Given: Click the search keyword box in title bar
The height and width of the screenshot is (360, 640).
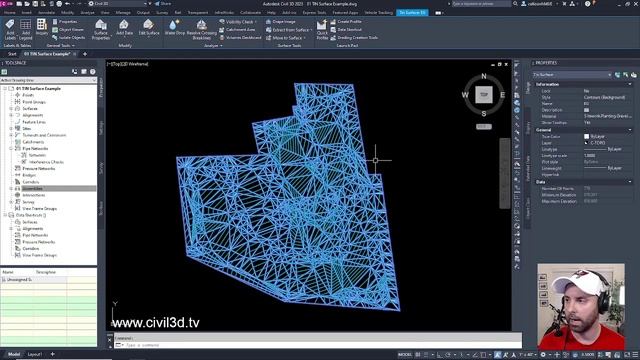Looking at the screenshot, I should 481,4.
